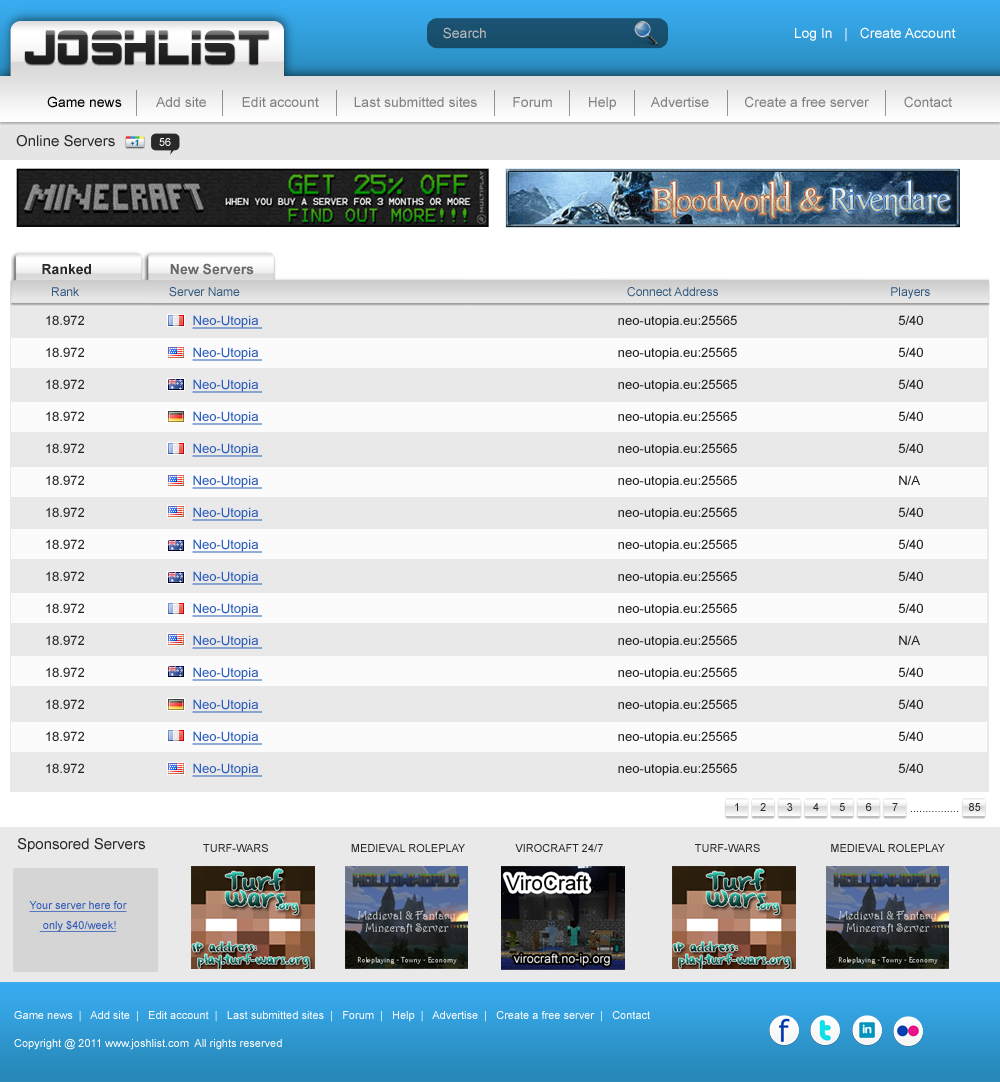Click the Minecraft 25% off banner
The image size is (1000, 1082).
[x=253, y=197]
